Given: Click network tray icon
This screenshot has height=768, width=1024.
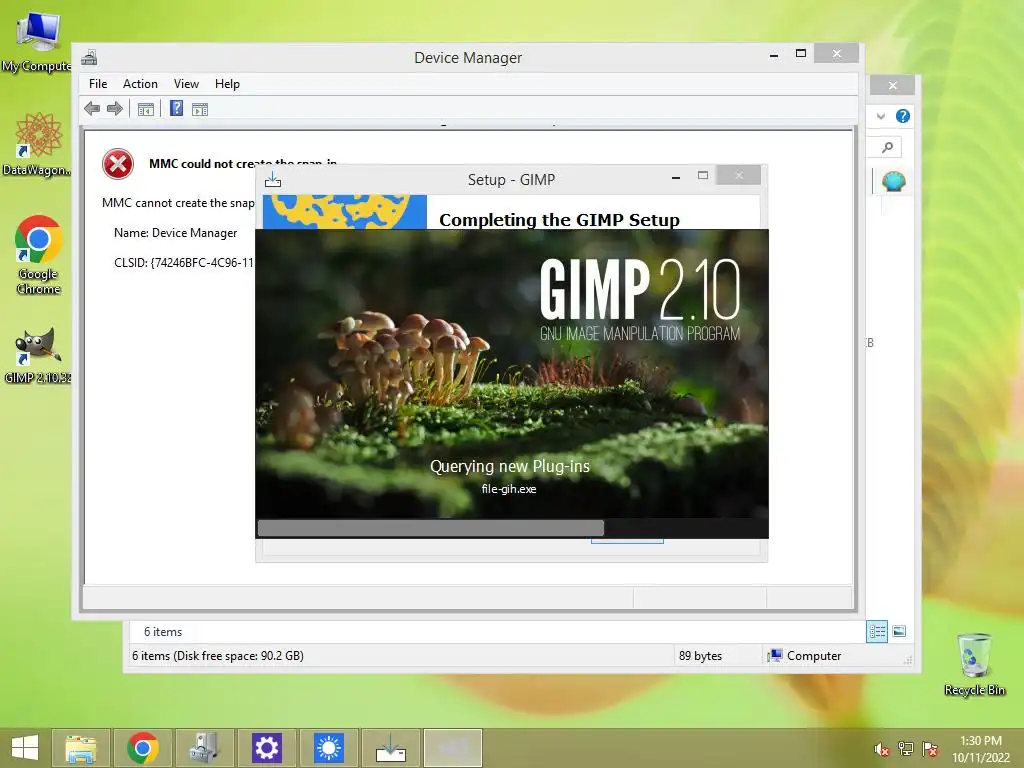Looking at the screenshot, I should click(906, 749).
